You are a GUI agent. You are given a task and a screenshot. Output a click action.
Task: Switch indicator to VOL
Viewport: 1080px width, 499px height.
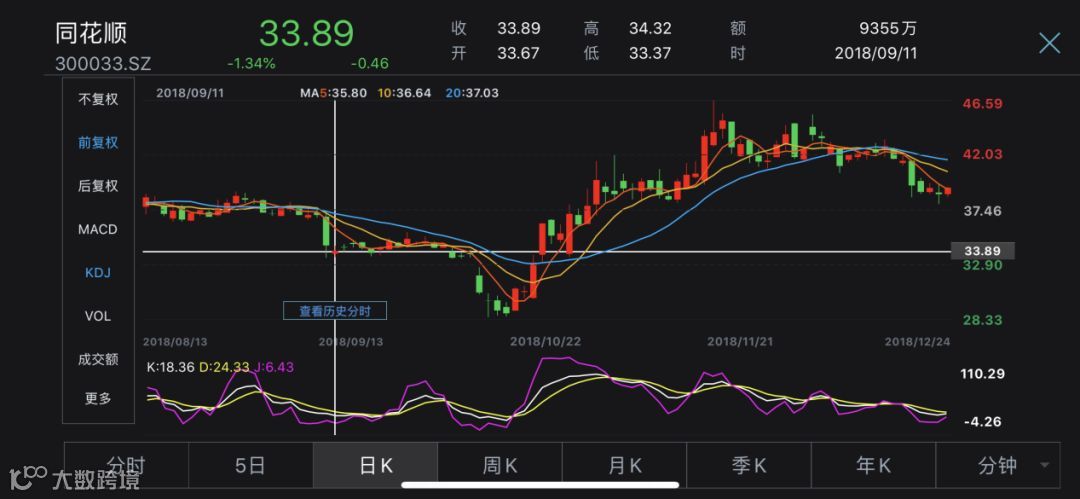point(98,316)
